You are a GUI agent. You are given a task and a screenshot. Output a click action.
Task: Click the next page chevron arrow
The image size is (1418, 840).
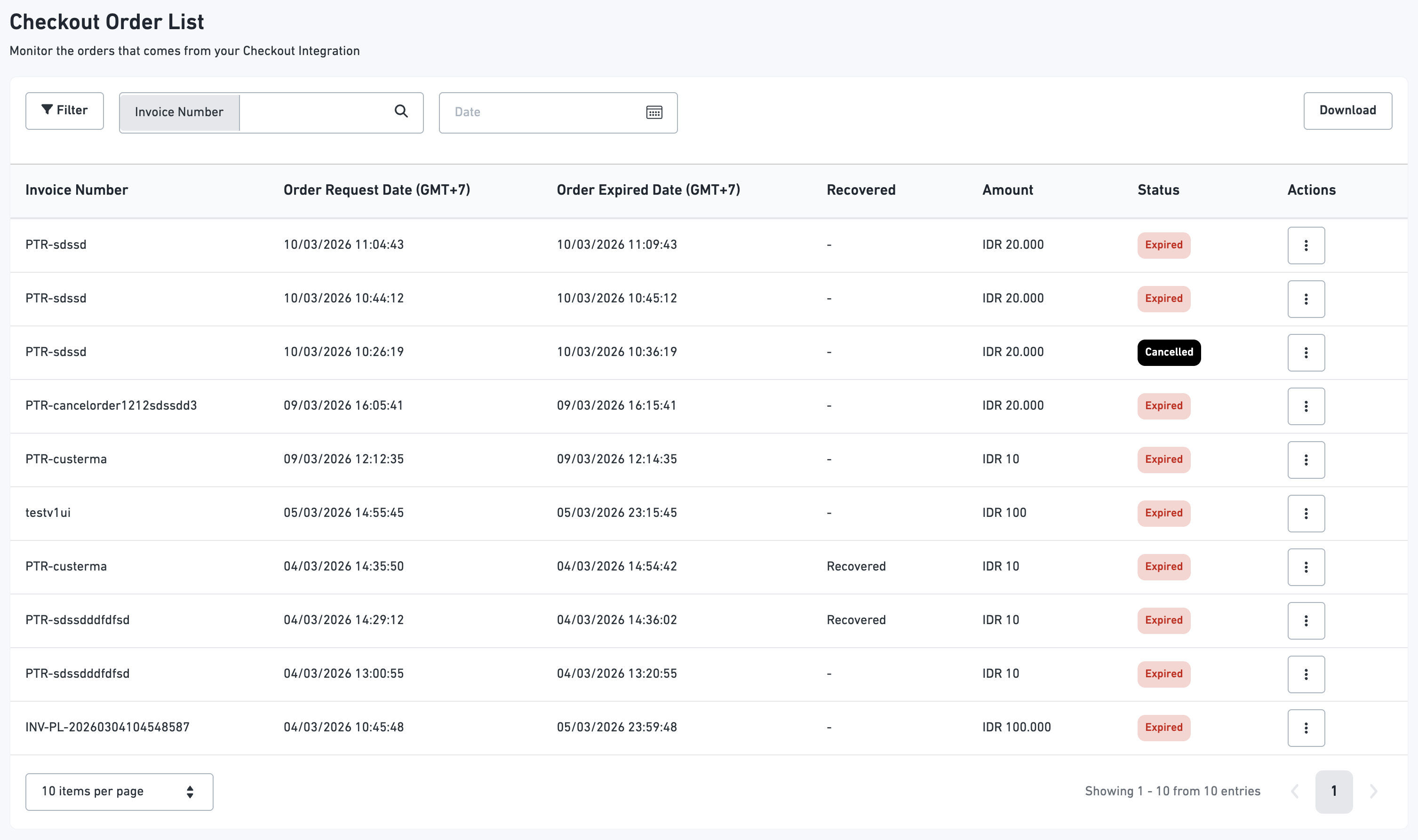coord(1373,791)
